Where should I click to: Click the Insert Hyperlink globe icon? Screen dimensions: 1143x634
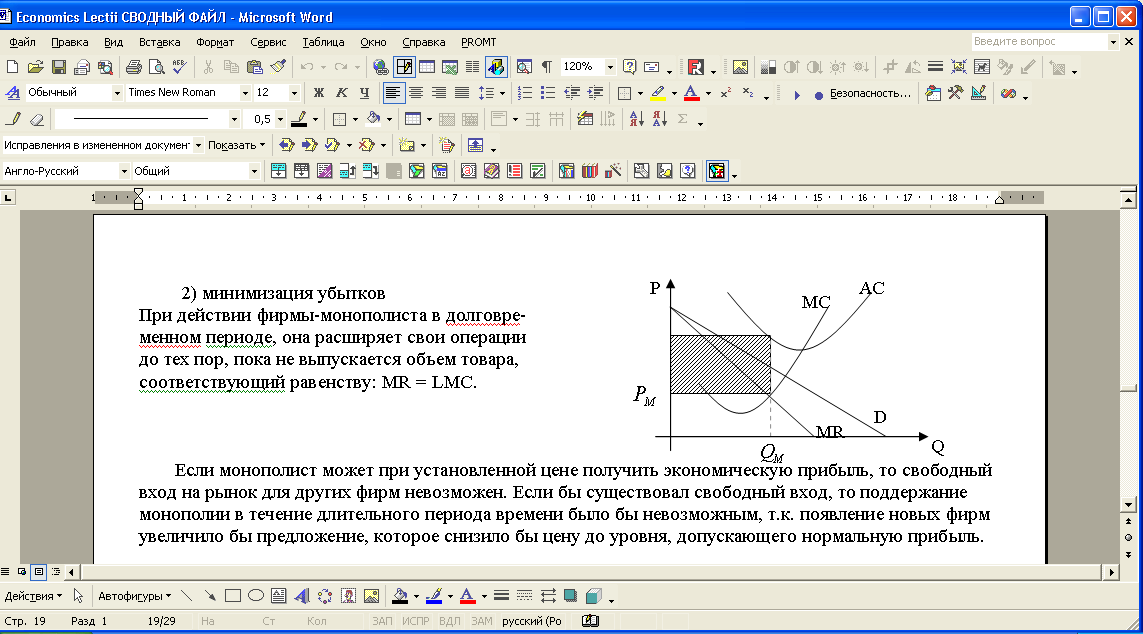(x=380, y=67)
